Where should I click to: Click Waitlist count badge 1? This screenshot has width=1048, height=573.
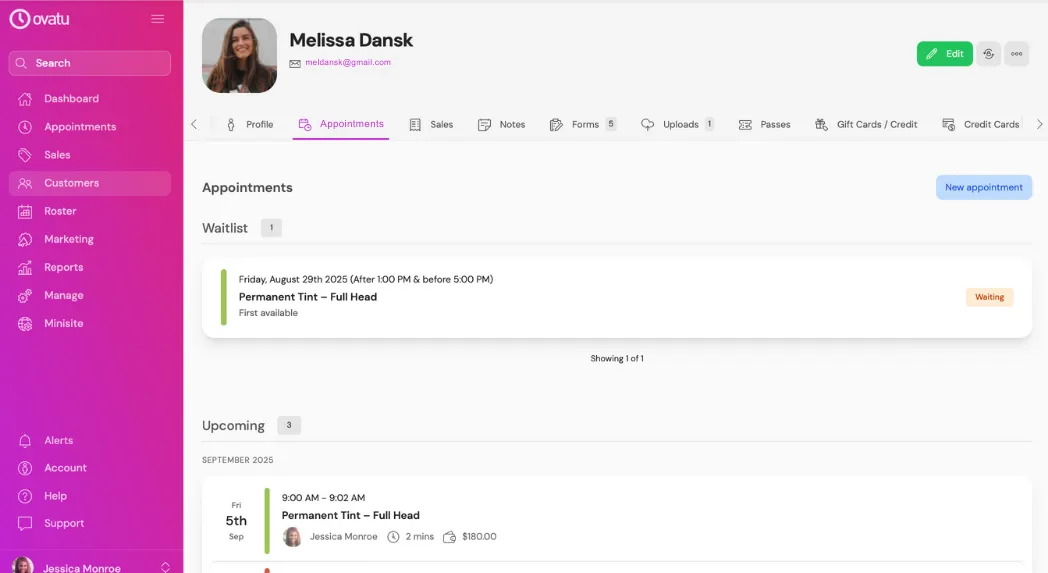(271, 228)
